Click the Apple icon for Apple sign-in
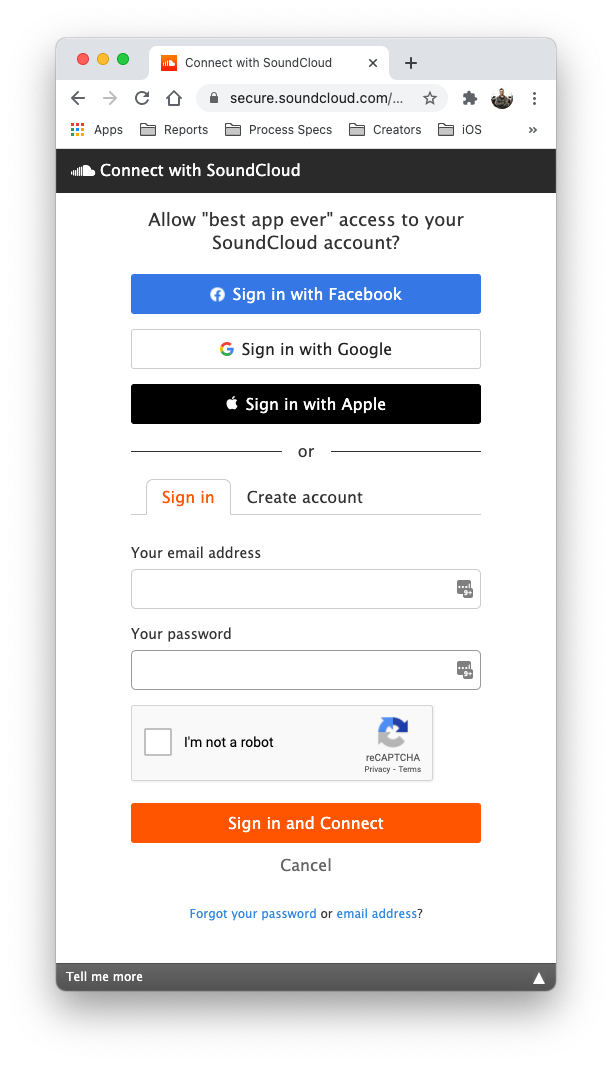 coord(233,403)
